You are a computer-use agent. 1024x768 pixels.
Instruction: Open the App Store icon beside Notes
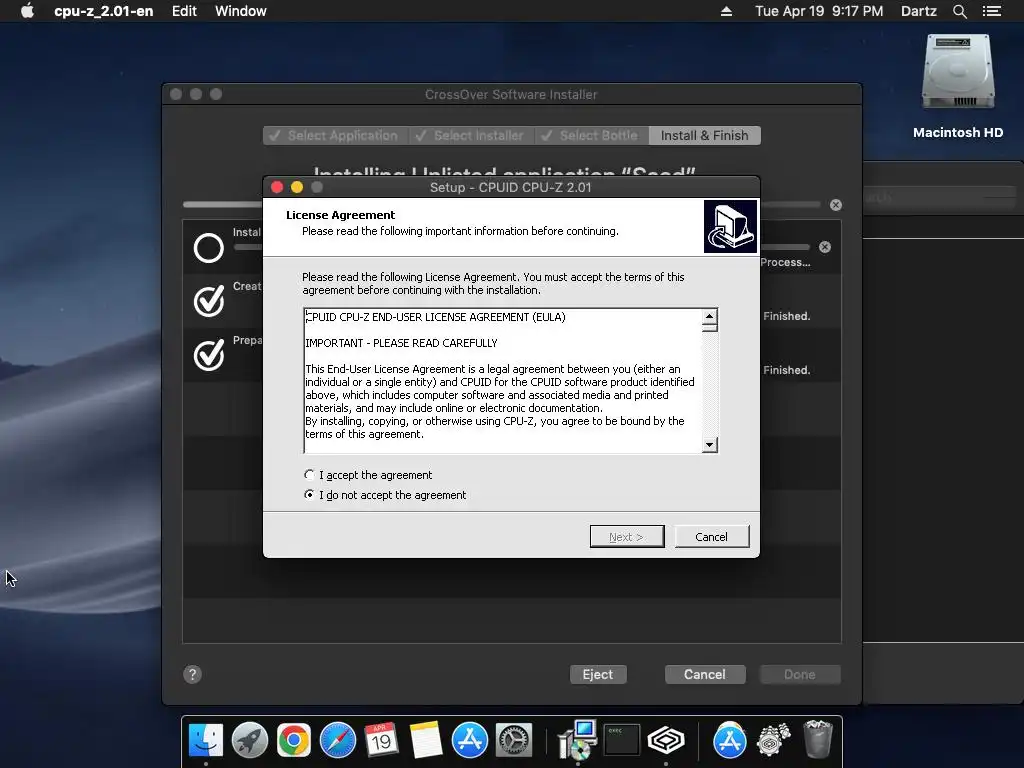(x=470, y=741)
